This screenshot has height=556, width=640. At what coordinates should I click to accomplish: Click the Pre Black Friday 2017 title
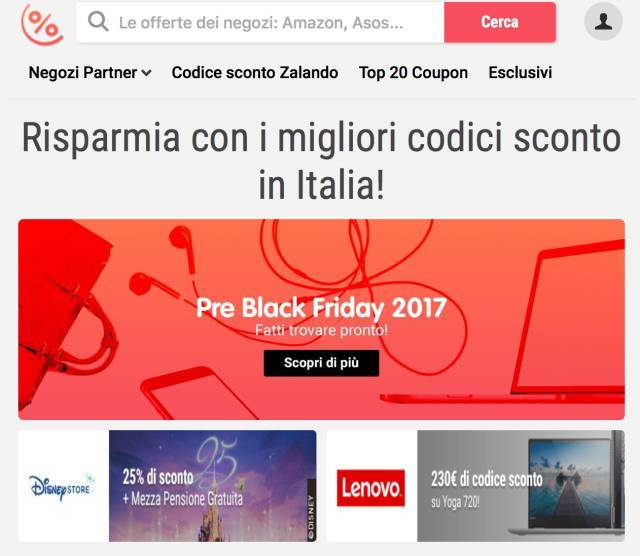321,307
